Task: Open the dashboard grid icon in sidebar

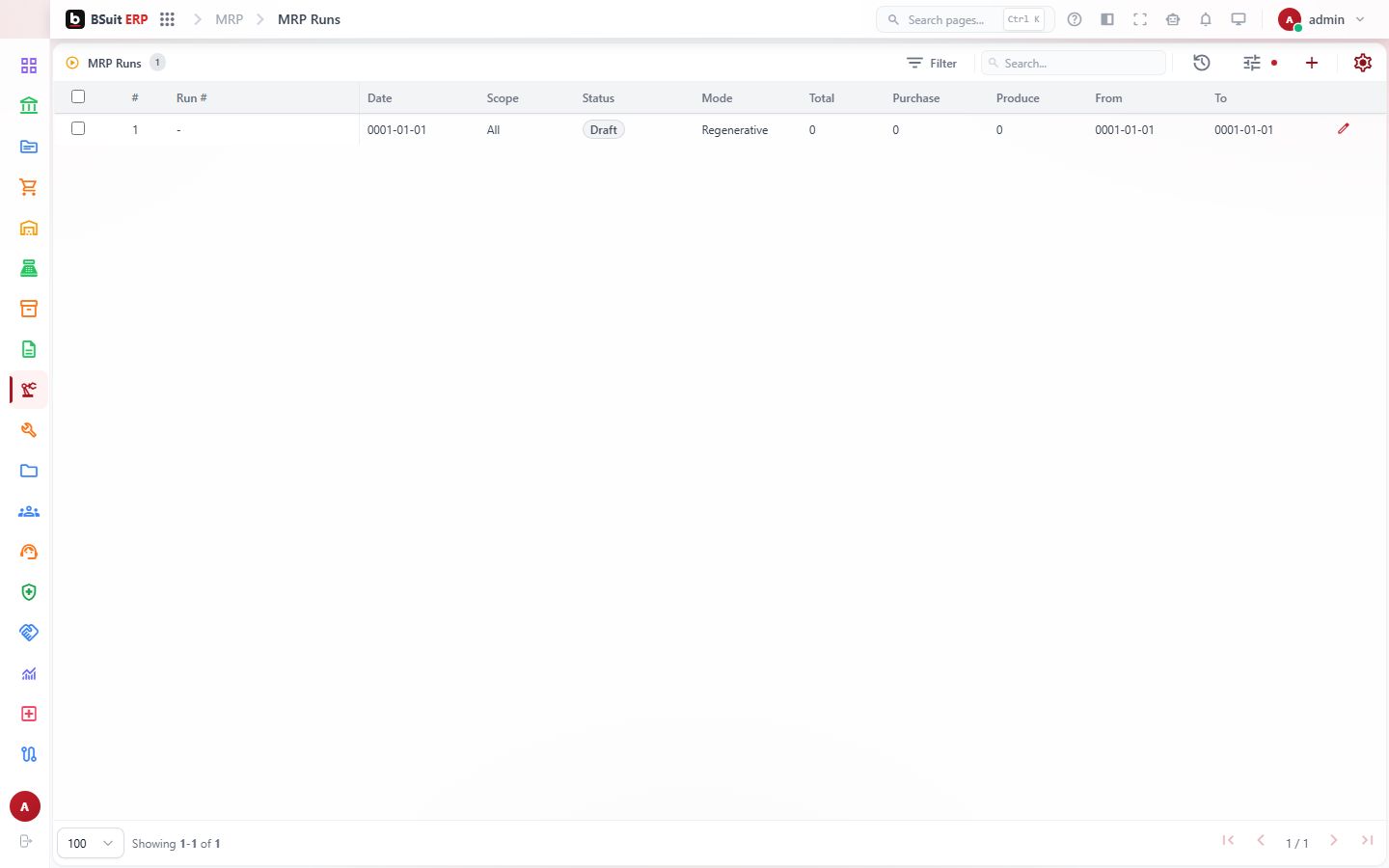Action: point(29,66)
